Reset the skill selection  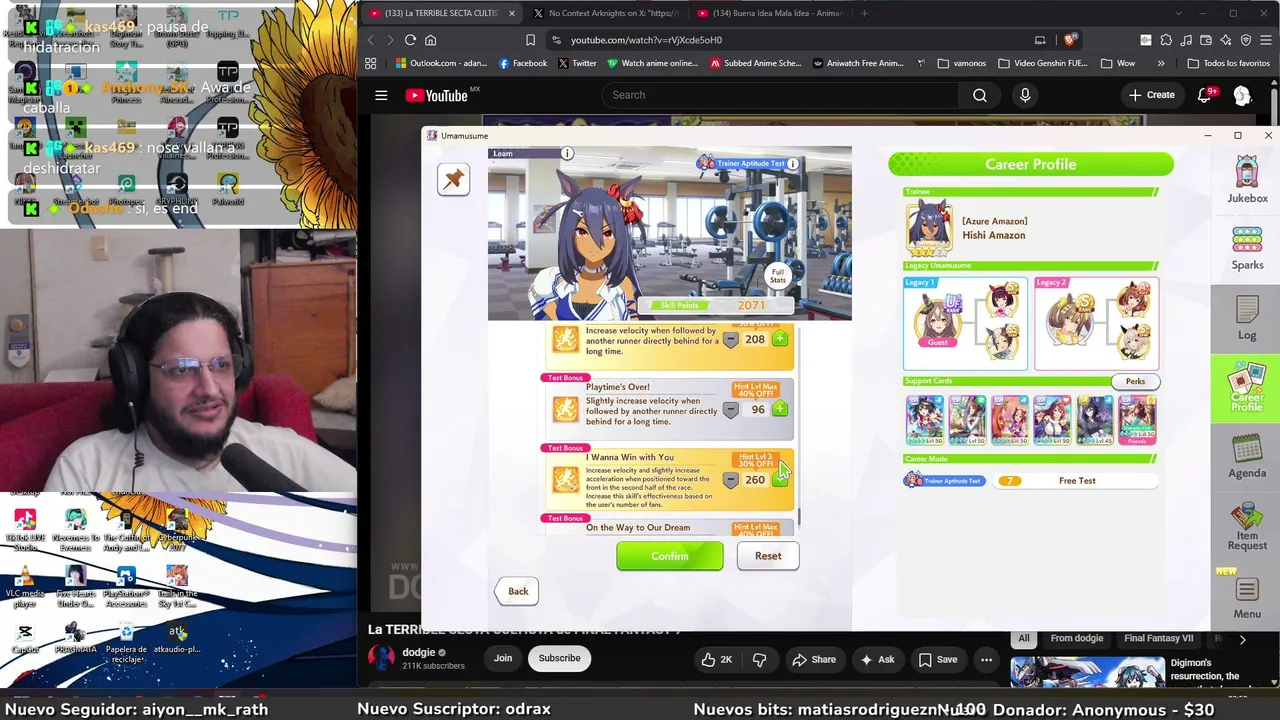click(768, 556)
